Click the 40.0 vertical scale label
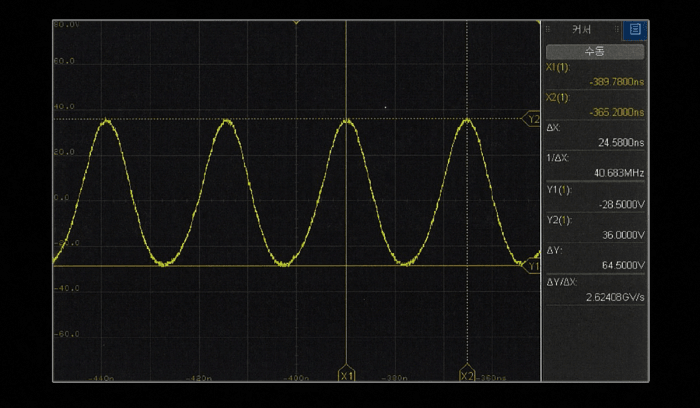This screenshot has width=700, height=408. [64, 106]
